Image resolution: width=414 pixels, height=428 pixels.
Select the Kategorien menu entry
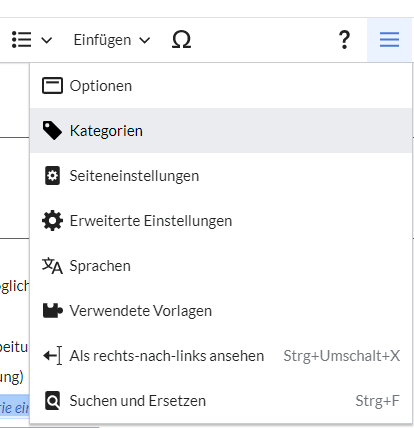coord(221,130)
